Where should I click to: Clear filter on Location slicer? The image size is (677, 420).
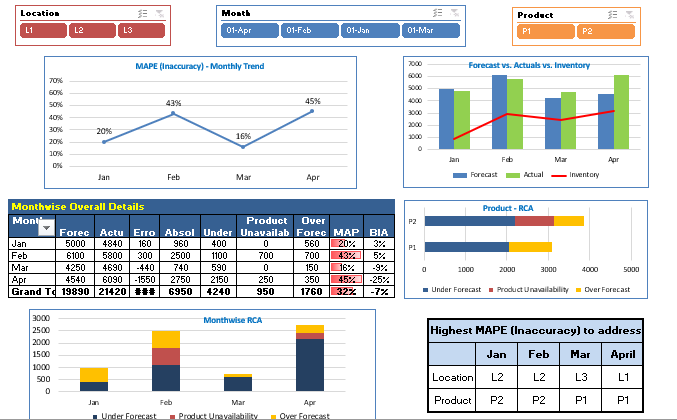[x=160, y=13]
